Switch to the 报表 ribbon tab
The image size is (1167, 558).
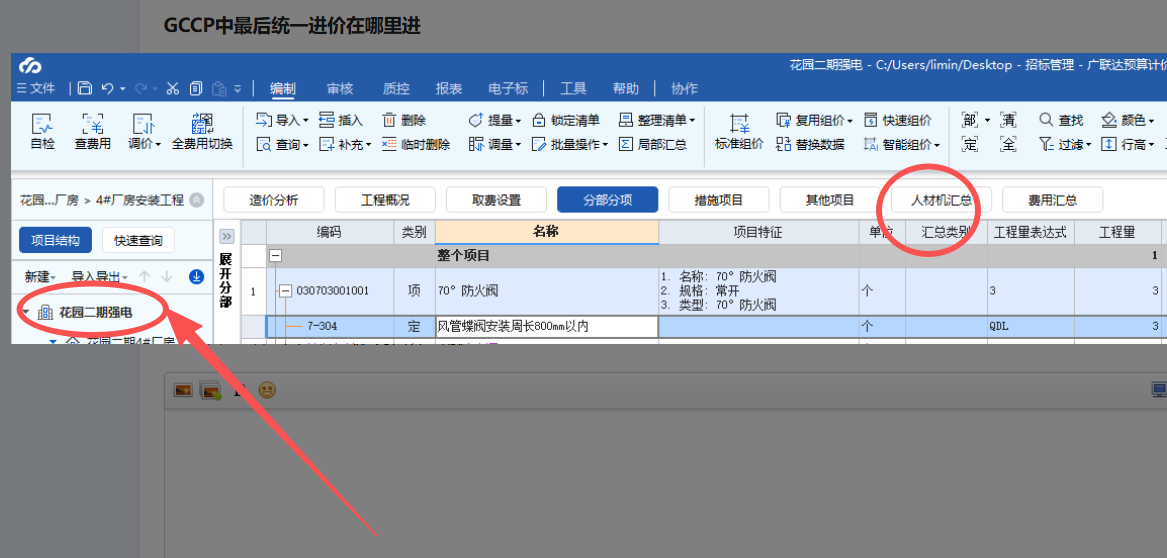[449, 89]
